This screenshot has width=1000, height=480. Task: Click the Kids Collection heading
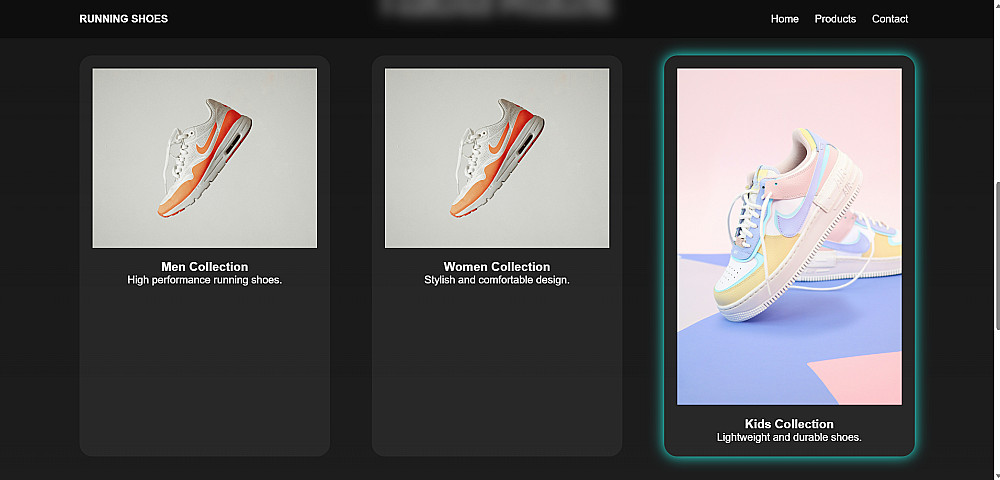tap(789, 424)
